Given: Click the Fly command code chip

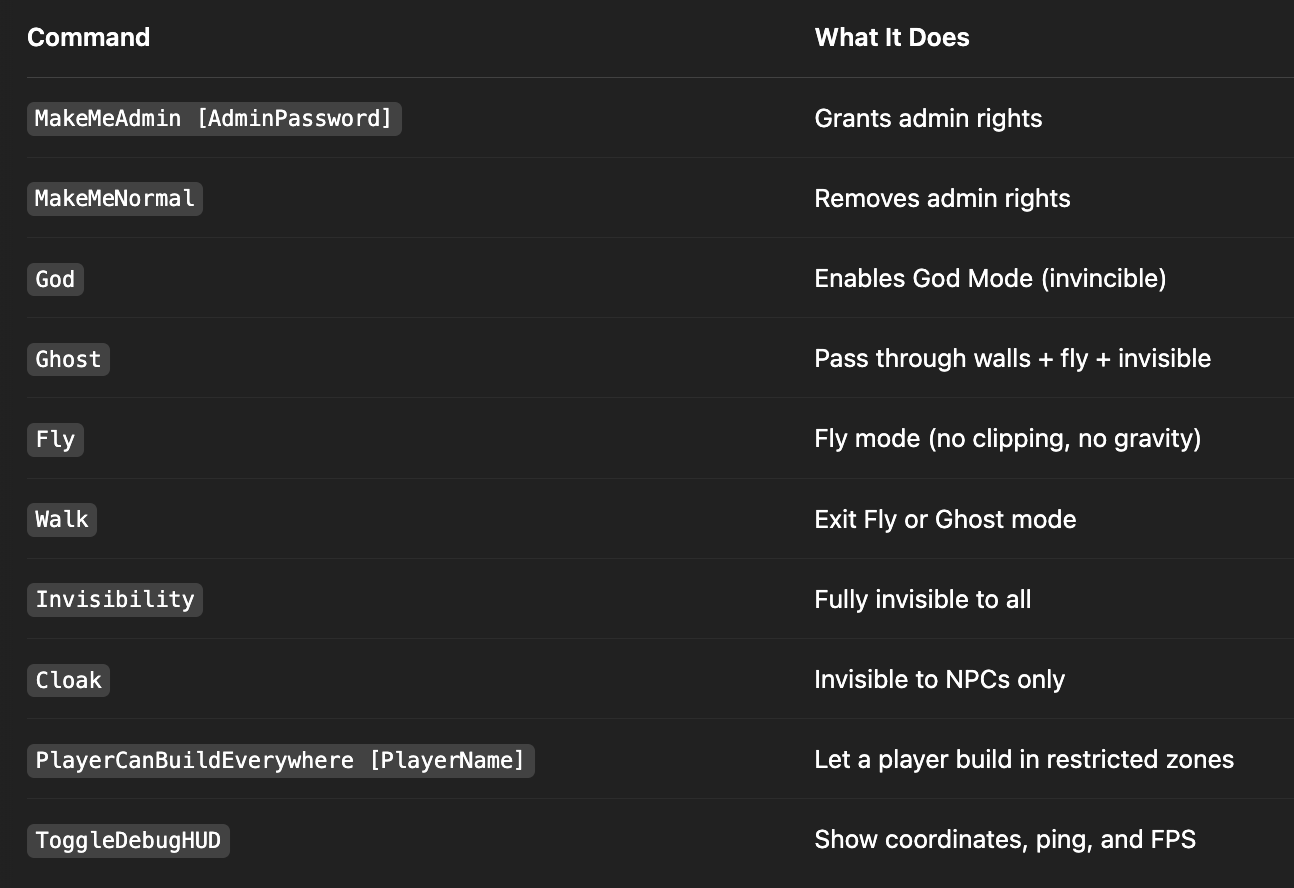Looking at the screenshot, I should click(55, 439).
